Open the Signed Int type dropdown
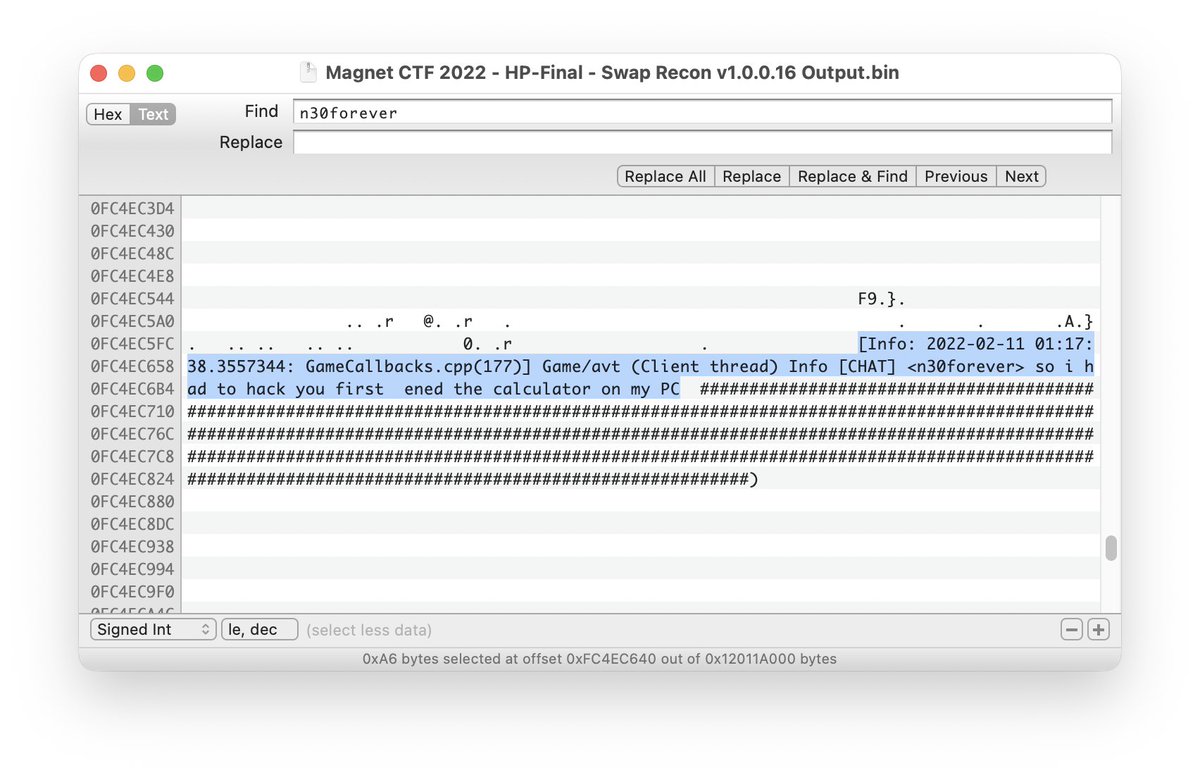Image resolution: width=1200 pixels, height=775 pixels. click(153, 630)
